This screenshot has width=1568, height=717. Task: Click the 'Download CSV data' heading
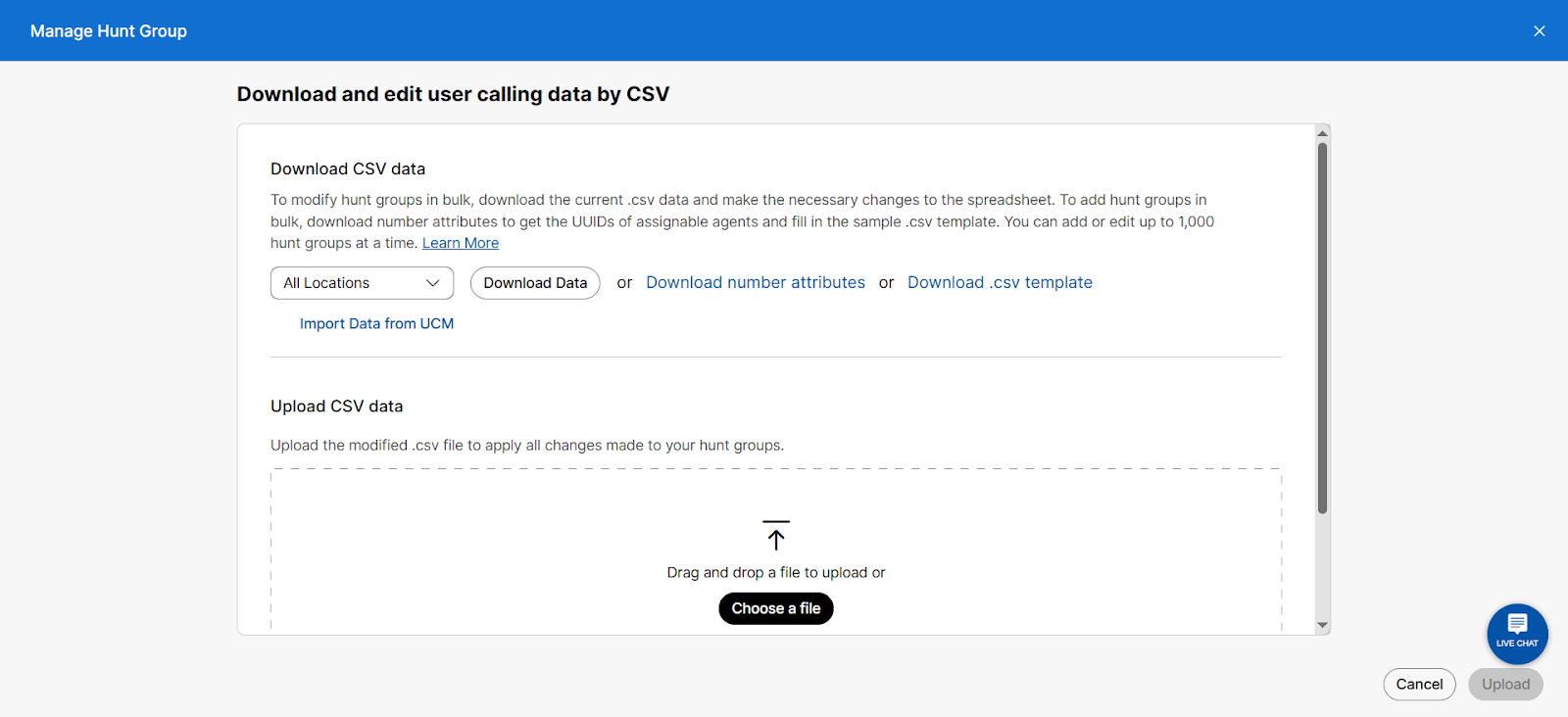point(348,168)
